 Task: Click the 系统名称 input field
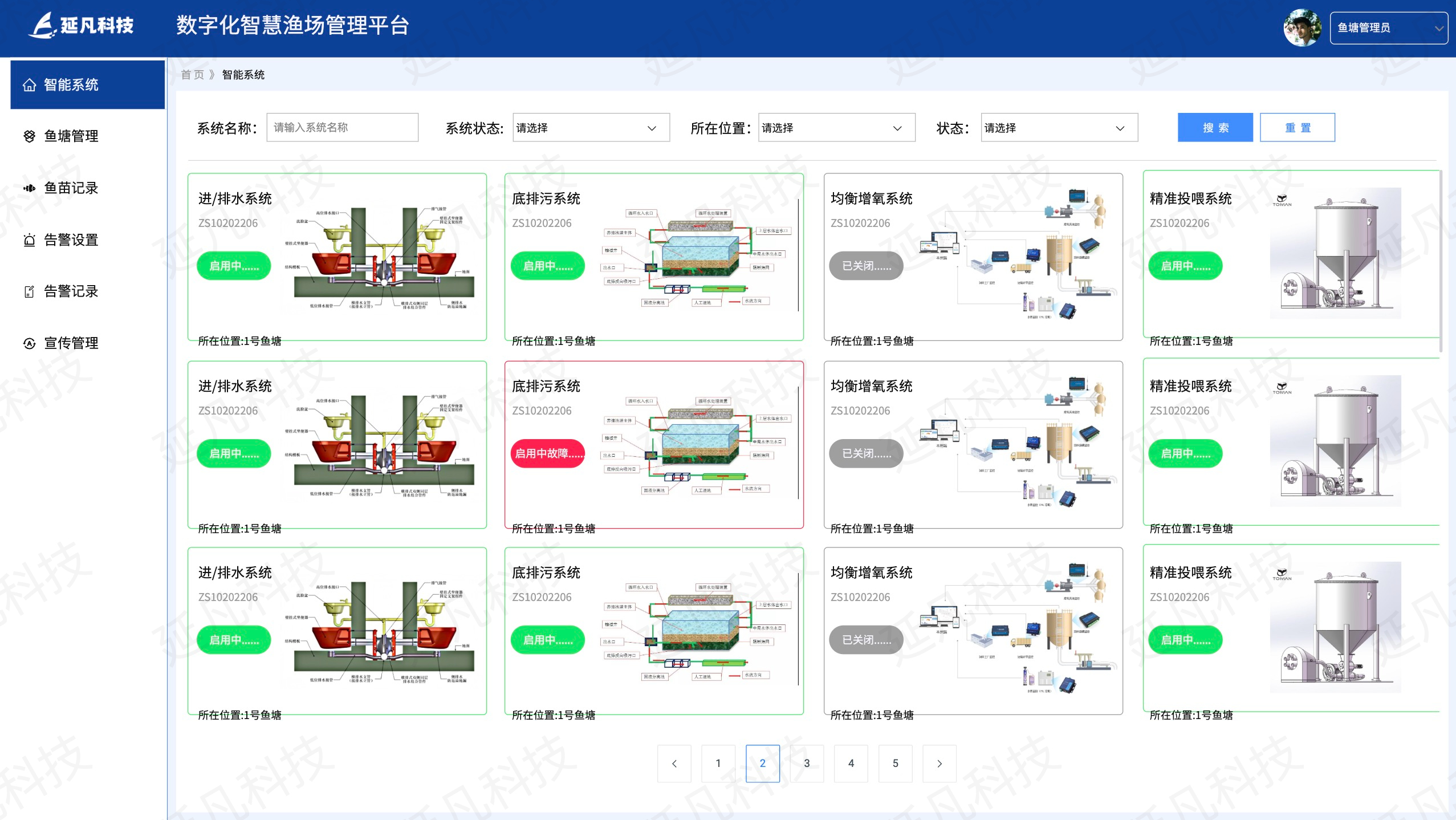click(342, 128)
